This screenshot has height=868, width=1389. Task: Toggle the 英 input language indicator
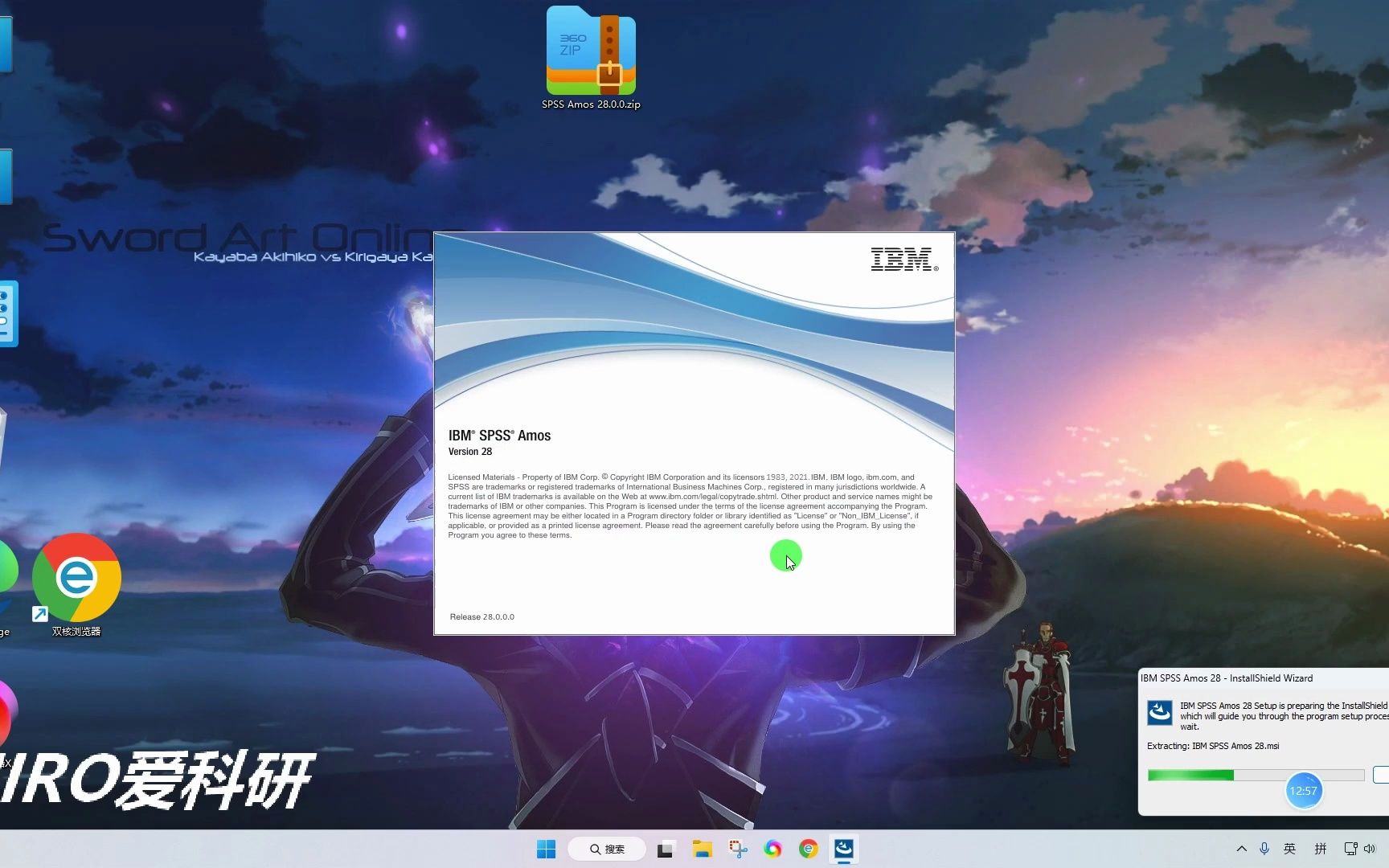coord(1289,849)
